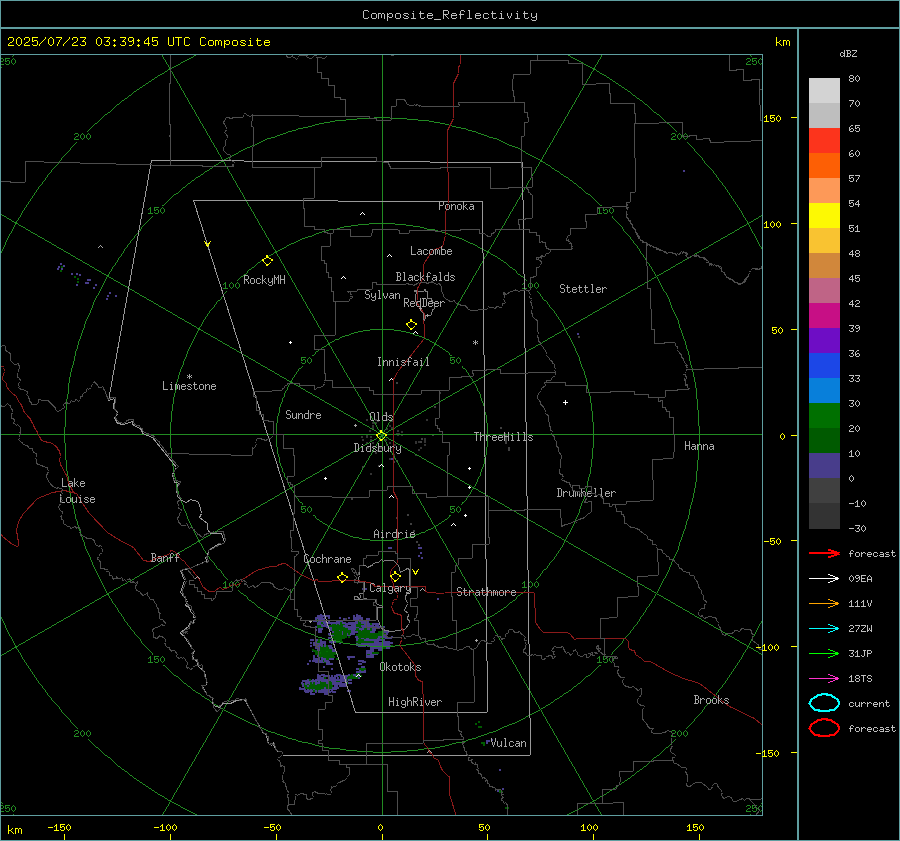Click the Calgary city label

pos(390,588)
